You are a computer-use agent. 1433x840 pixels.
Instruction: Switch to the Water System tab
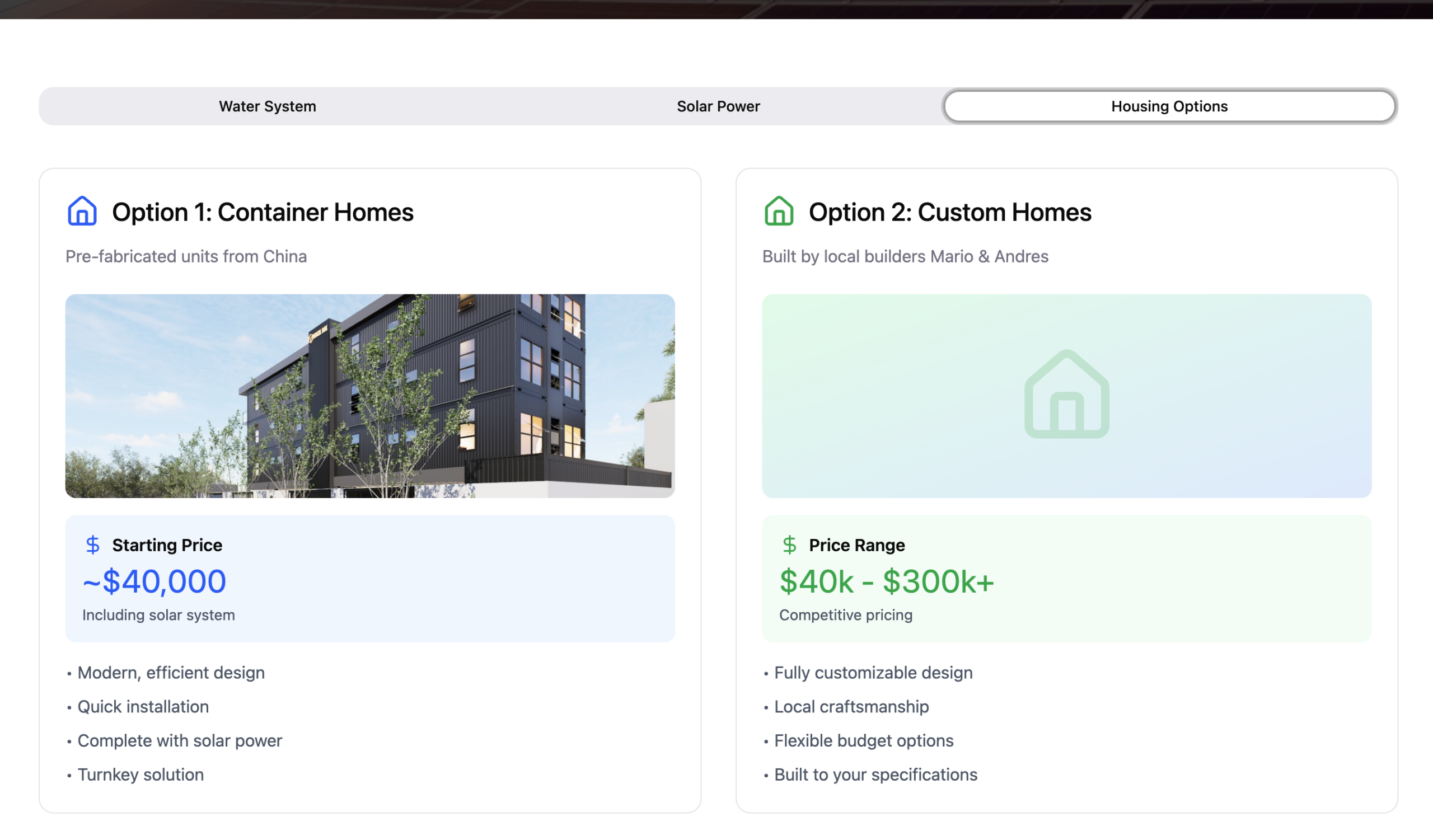point(267,106)
